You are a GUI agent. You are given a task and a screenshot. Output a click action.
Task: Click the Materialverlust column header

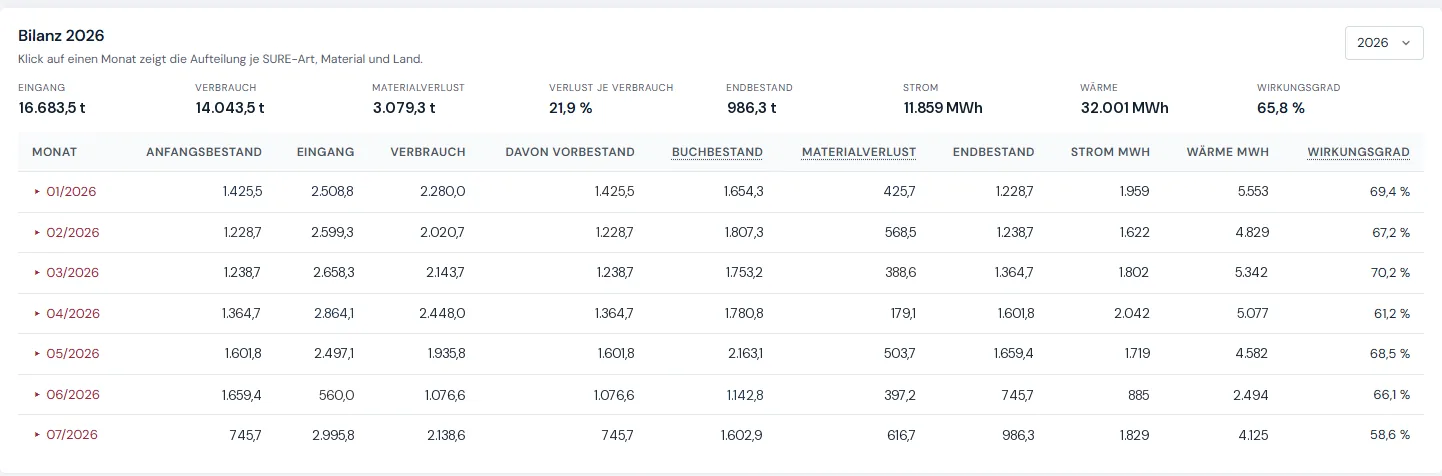[859, 152]
